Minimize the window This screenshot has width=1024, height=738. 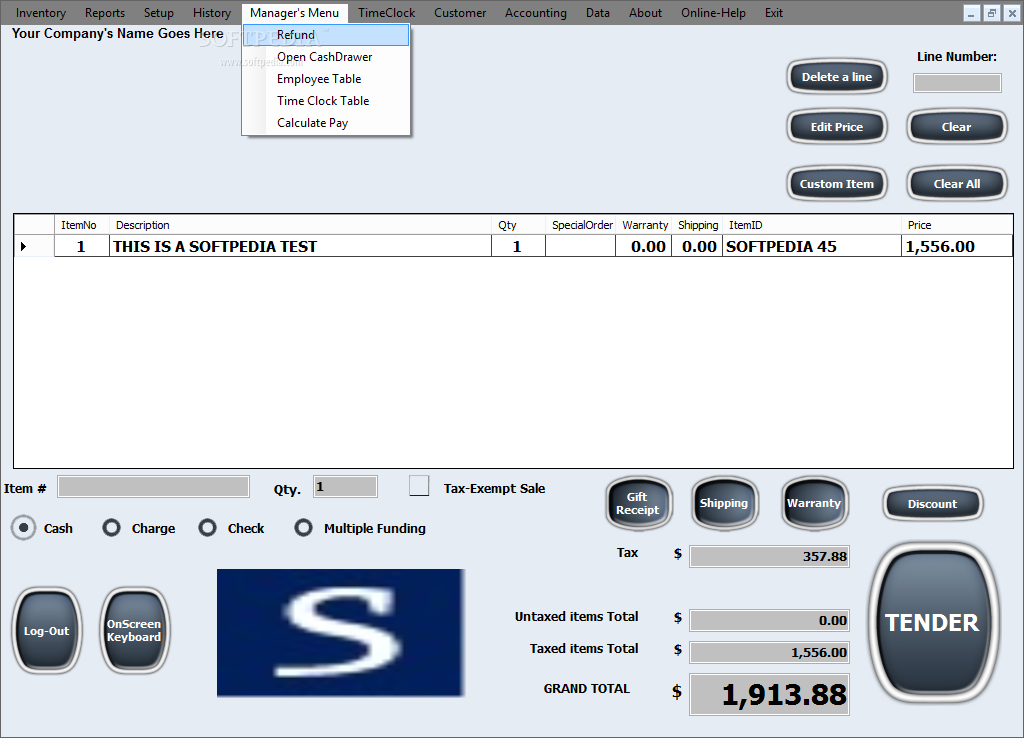pyautogui.click(x=972, y=13)
